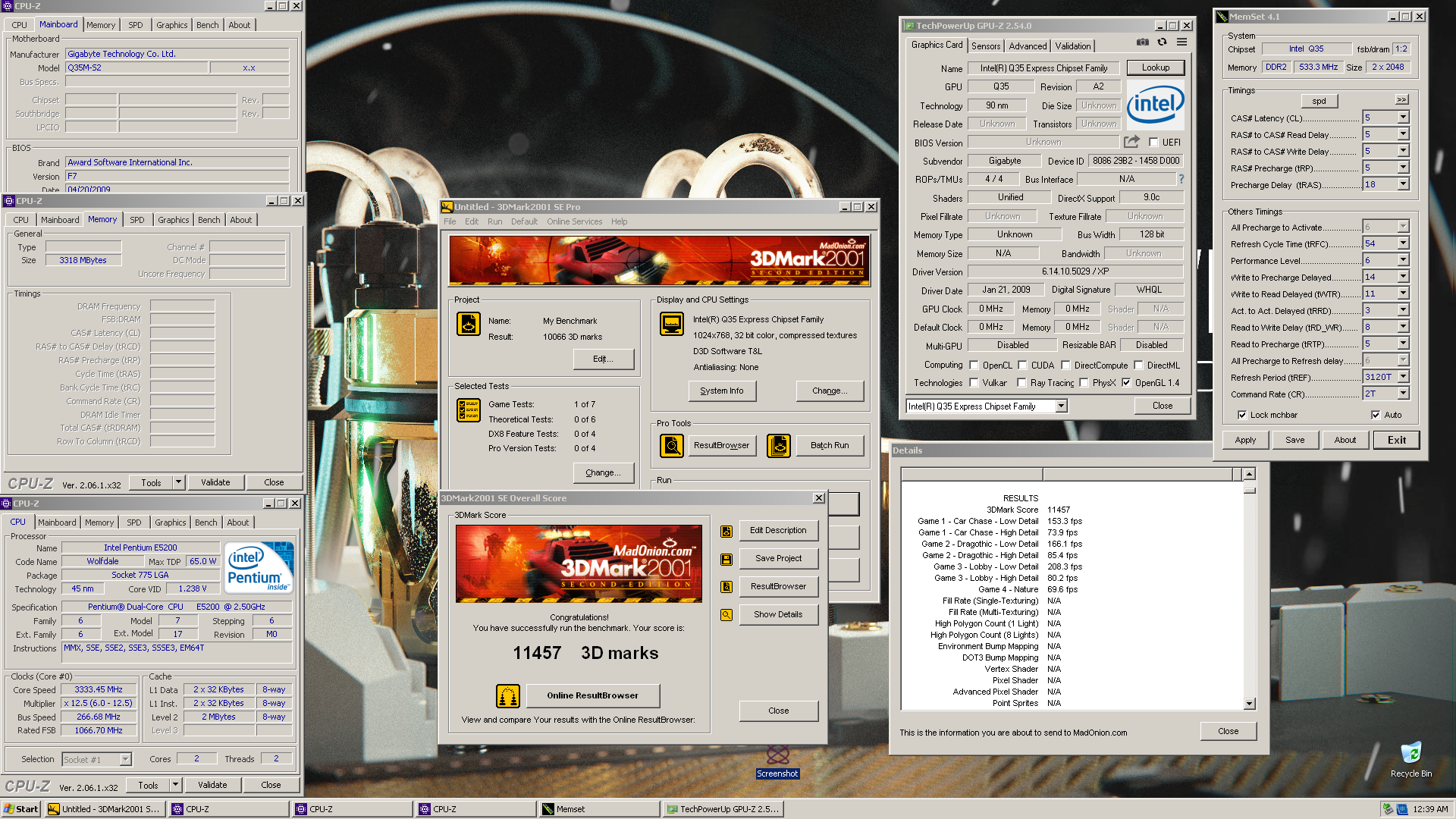Click the Project icon in 3DMark2001
Viewport: 1456px width, 819px height.
(469, 324)
